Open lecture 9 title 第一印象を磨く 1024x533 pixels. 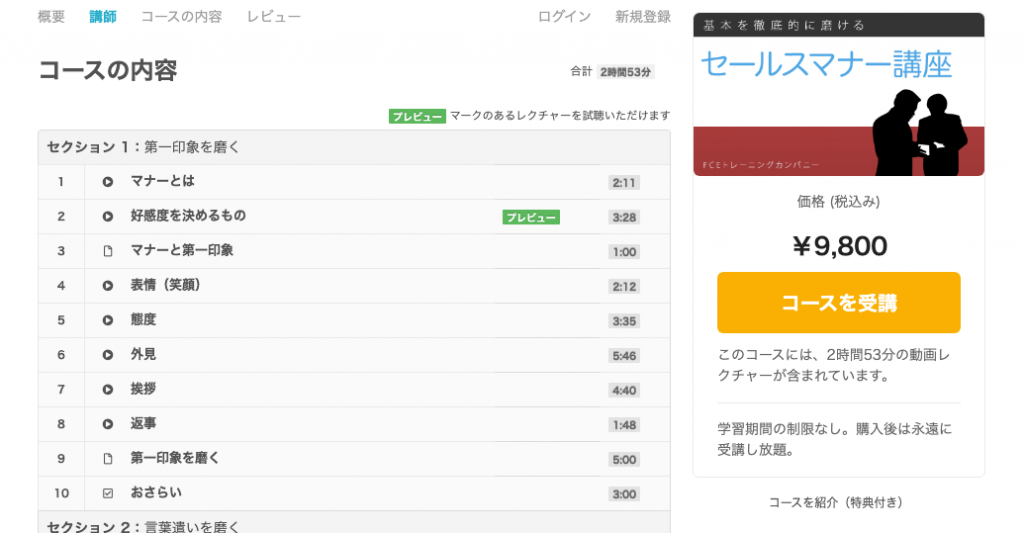coord(175,459)
